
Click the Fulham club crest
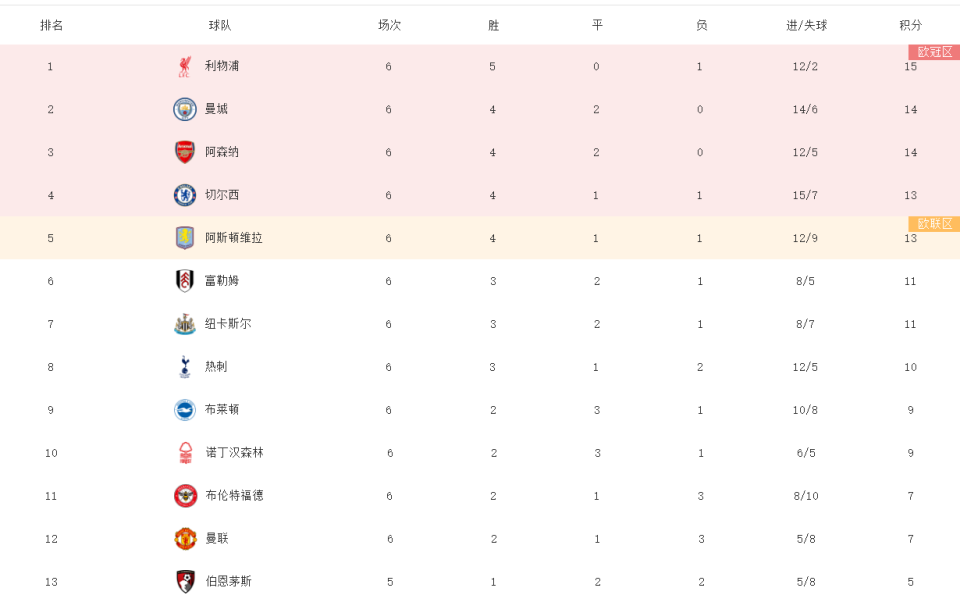(x=185, y=281)
